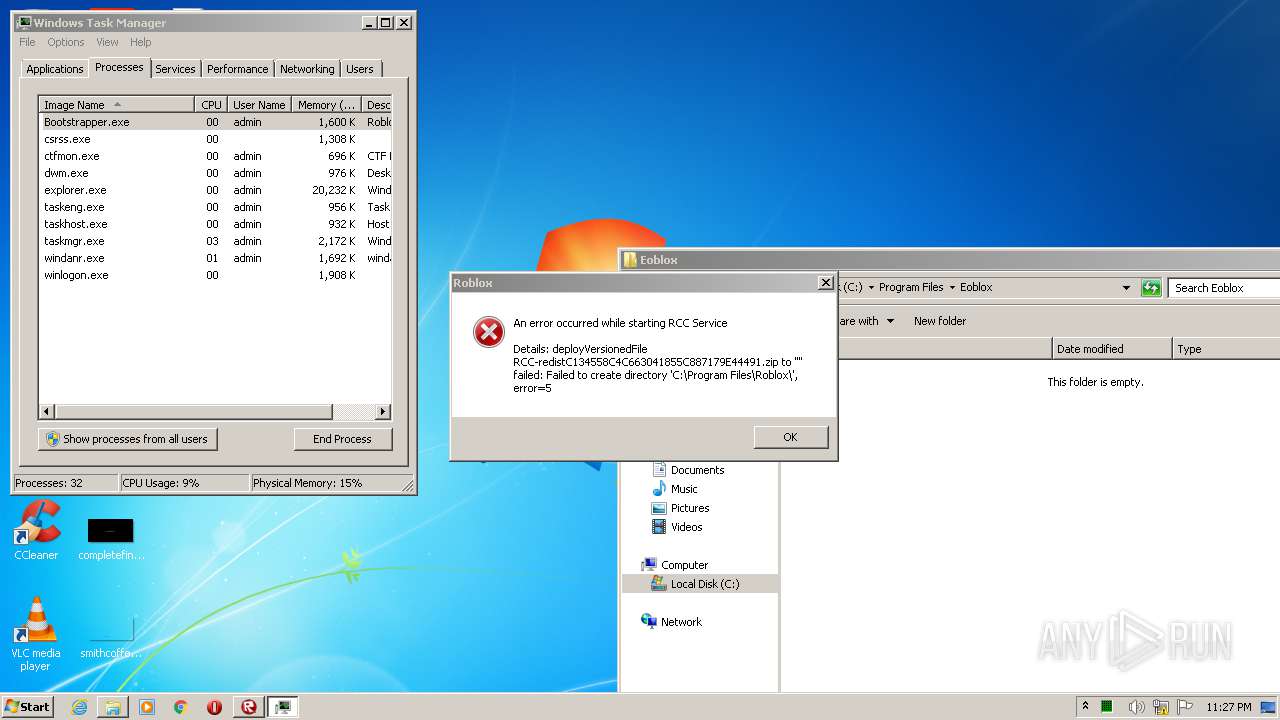
Task: Close the Roblox error dialog
Action: coord(825,283)
